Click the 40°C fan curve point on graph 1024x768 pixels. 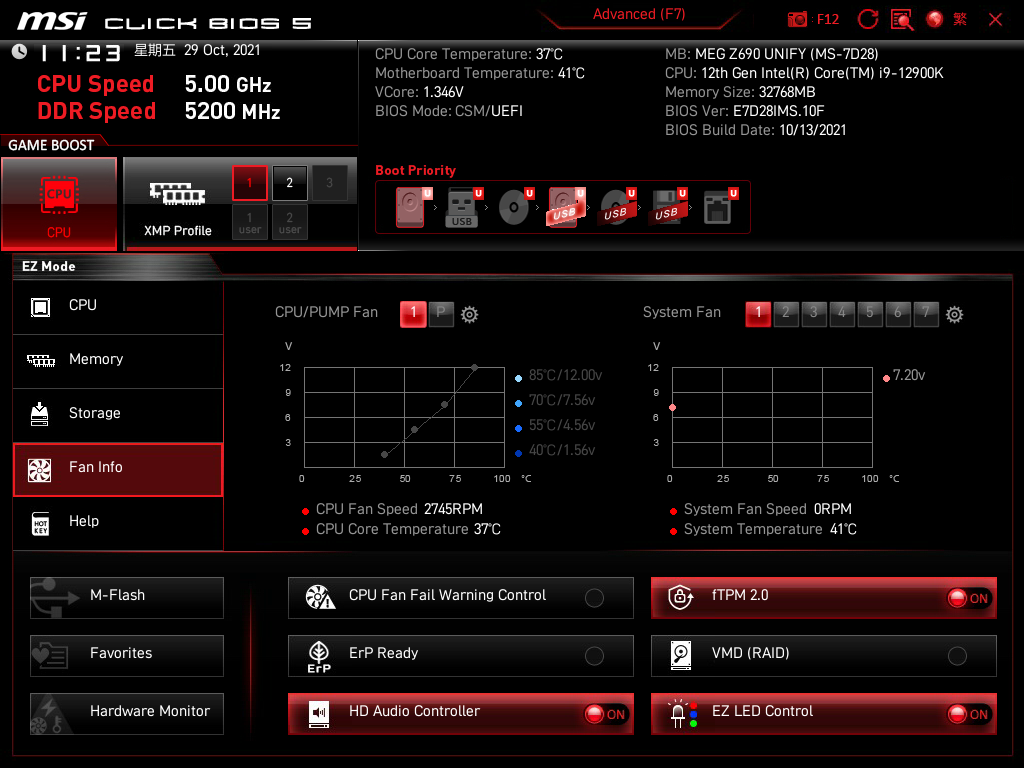[385, 455]
